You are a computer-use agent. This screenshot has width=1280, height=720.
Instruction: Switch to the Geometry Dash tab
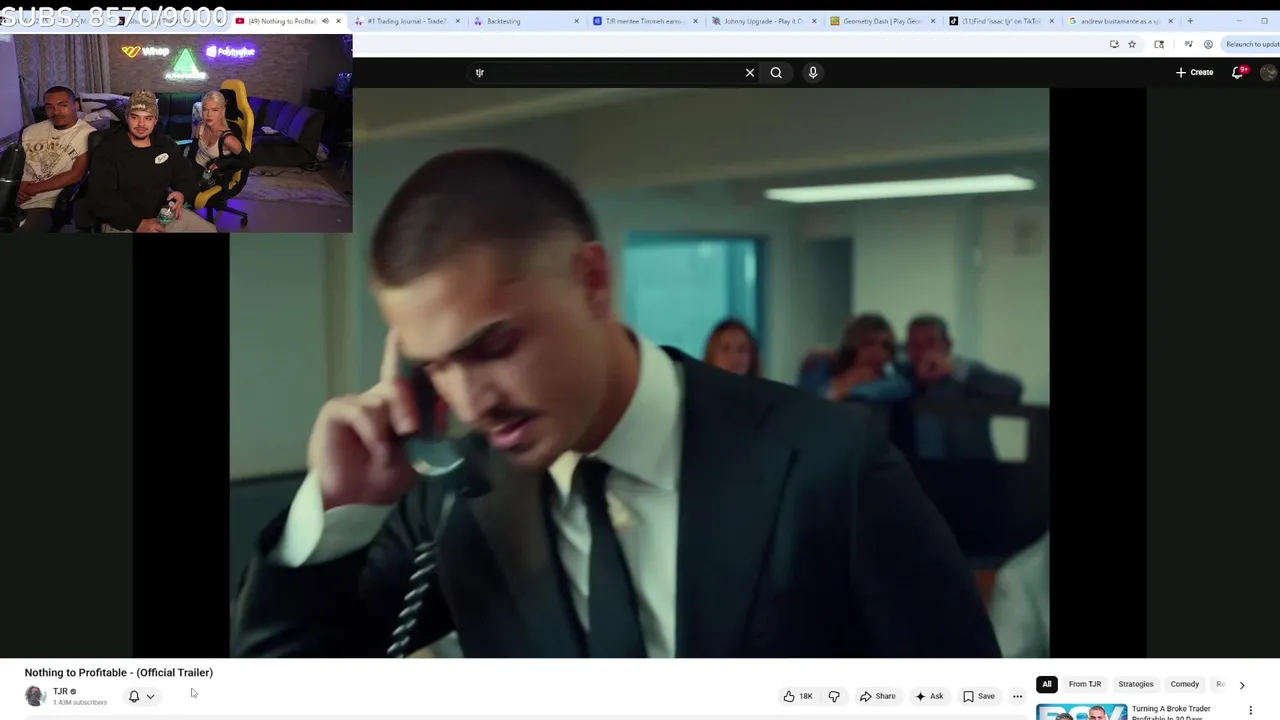point(882,21)
